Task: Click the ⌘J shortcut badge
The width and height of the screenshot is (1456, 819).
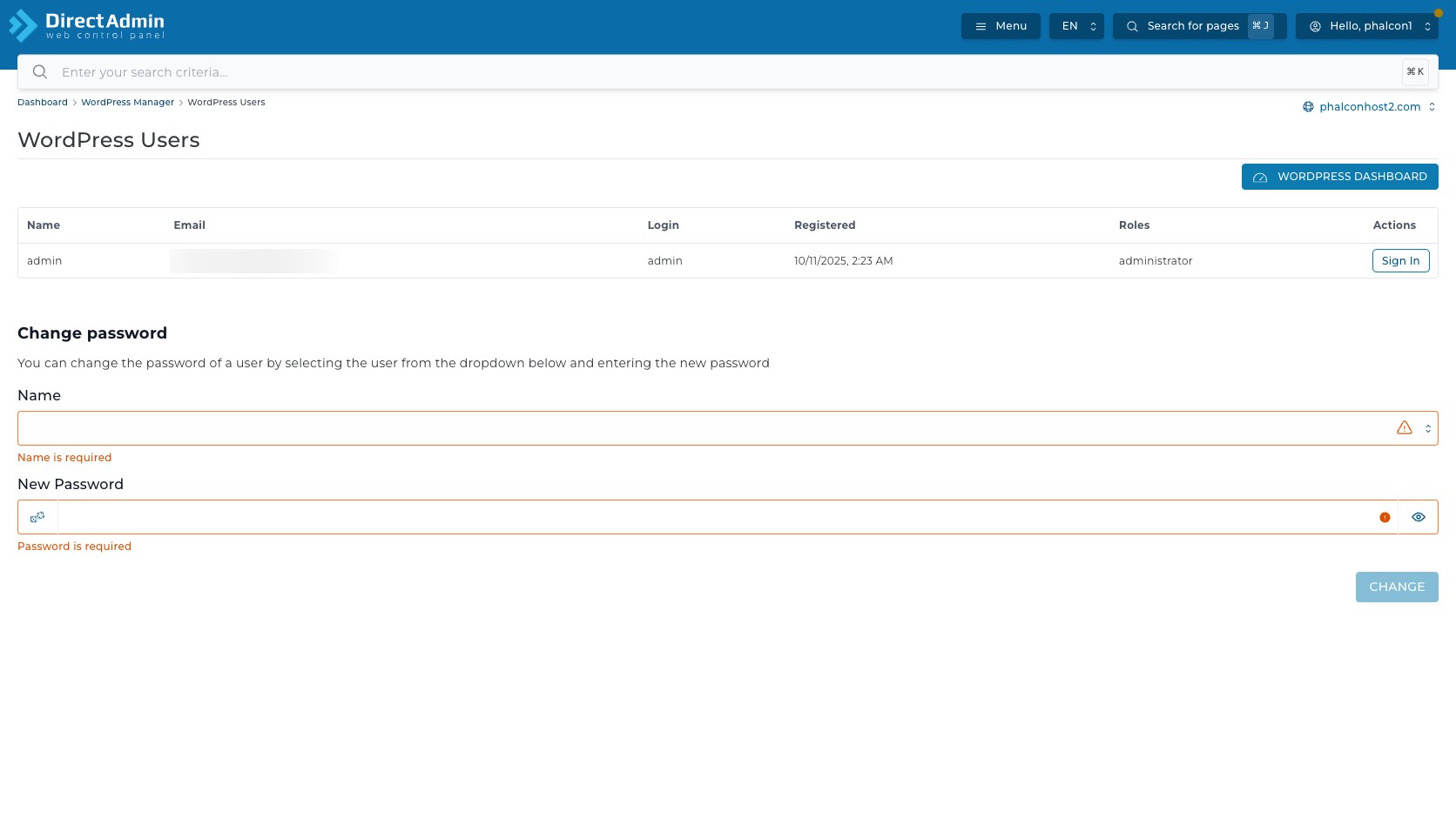Action: click(x=1260, y=26)
